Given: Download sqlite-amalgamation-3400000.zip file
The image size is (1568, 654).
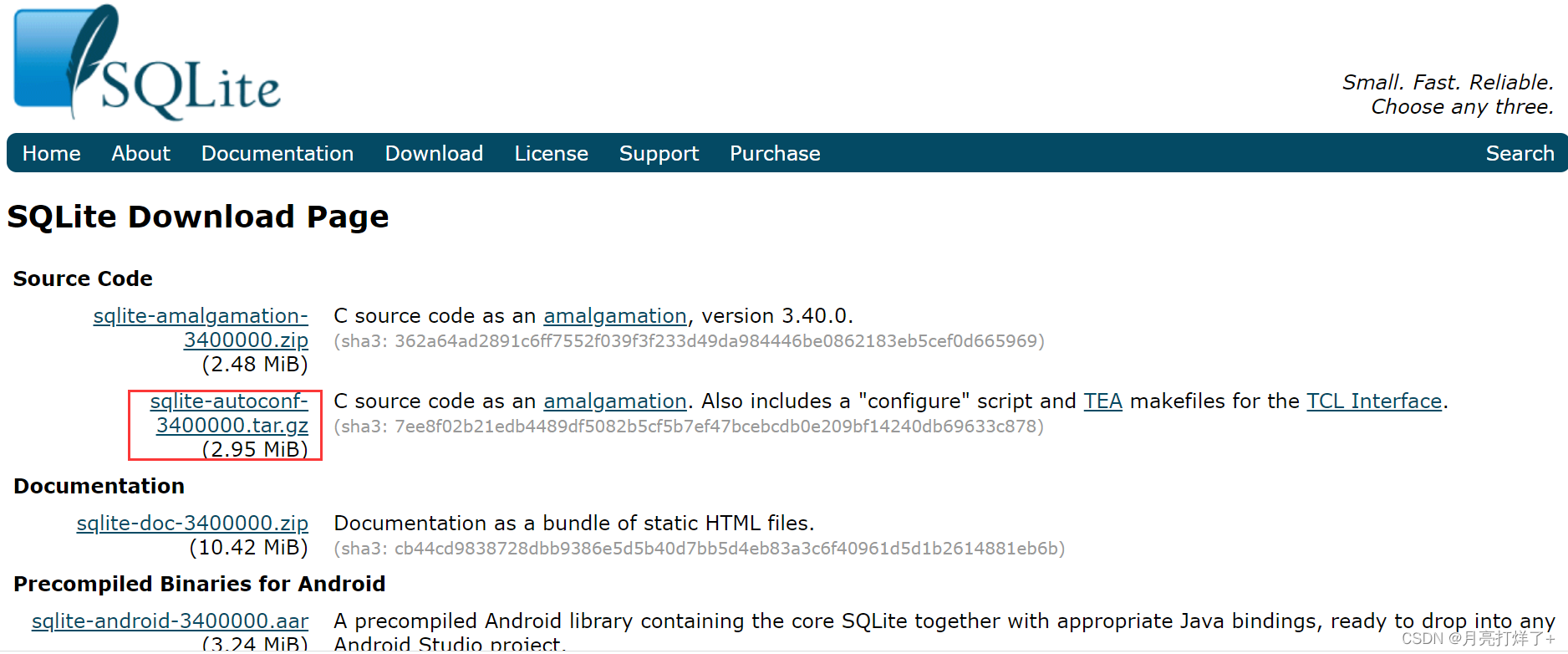Looking at the screenshot, I should coord(201,328).
